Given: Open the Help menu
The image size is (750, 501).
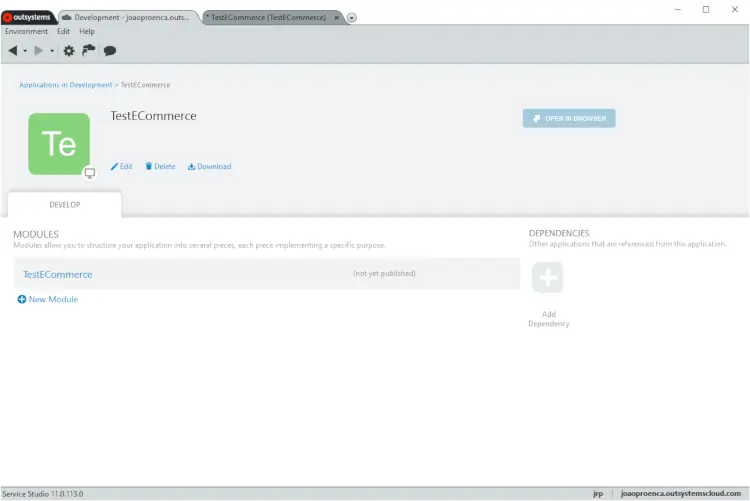Looking at the screenshot, I should 87,32.
